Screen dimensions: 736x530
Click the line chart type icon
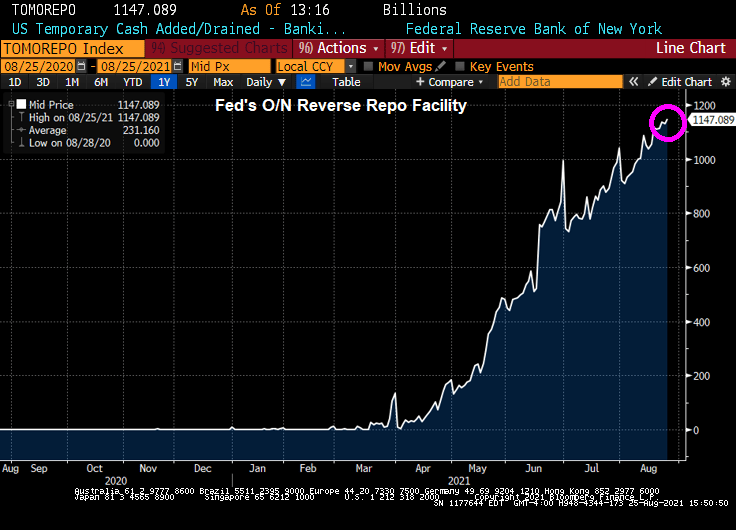306,82
